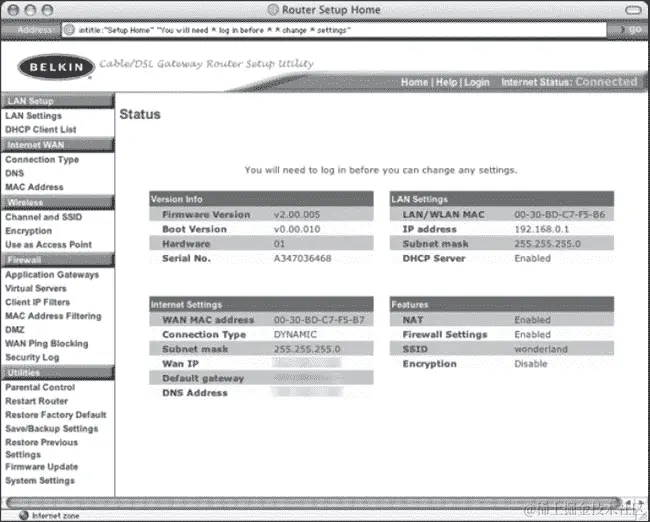Click WAN MAC address 00-30-BD-C7-F5-B7
Viewport: 650px width, 522px height.
tap(319, 320)
